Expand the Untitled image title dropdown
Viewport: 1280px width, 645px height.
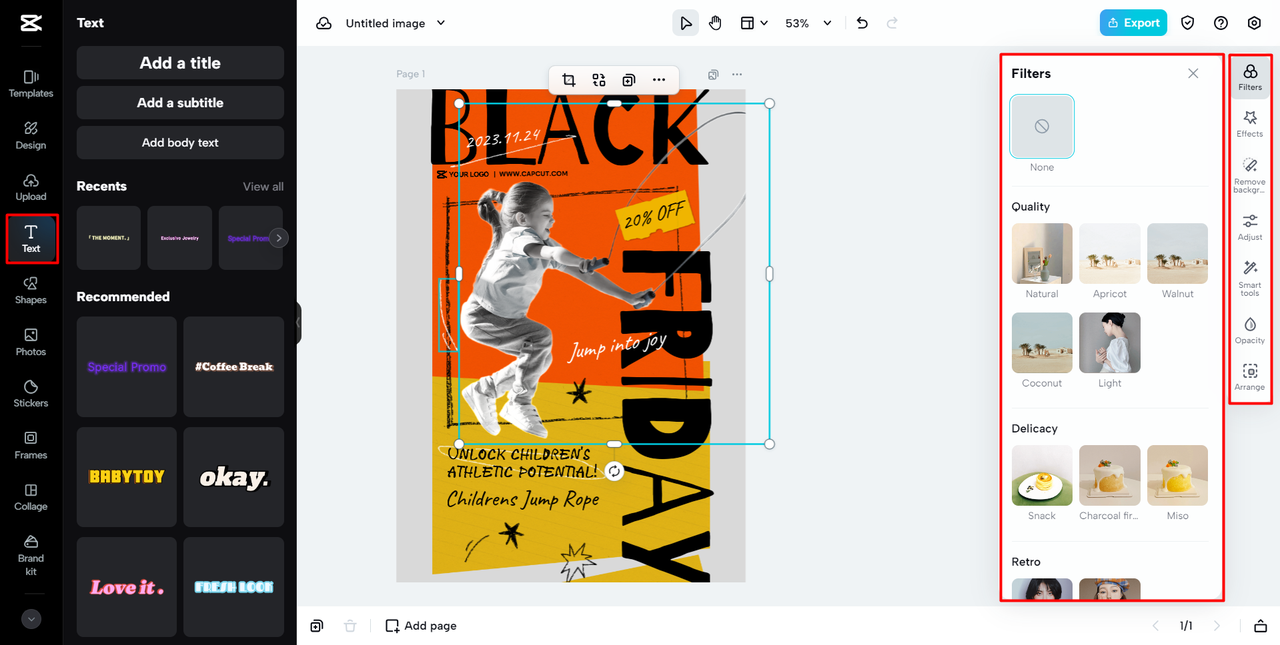441,23
